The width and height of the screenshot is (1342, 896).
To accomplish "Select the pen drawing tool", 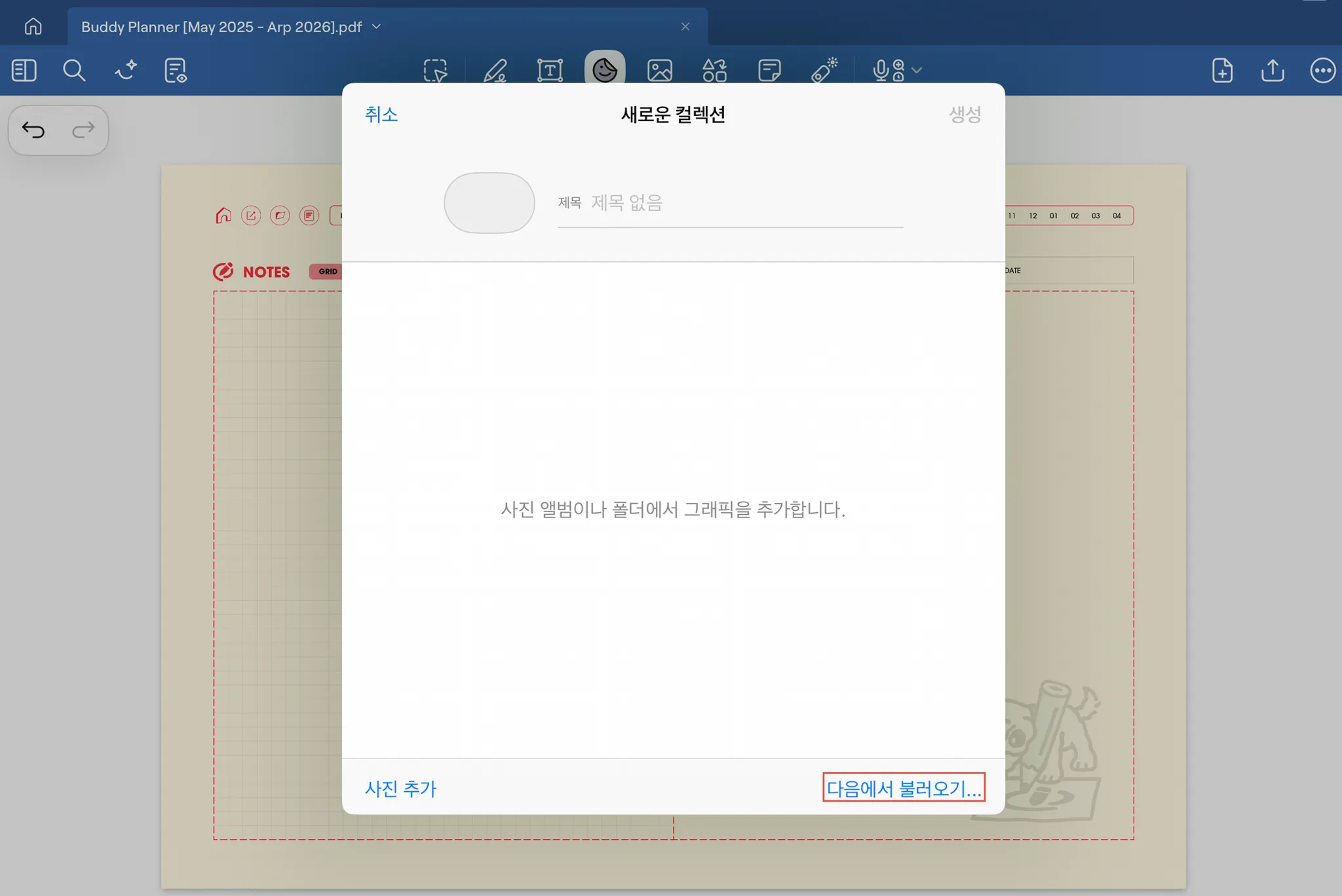I will [x=495, y=70].
